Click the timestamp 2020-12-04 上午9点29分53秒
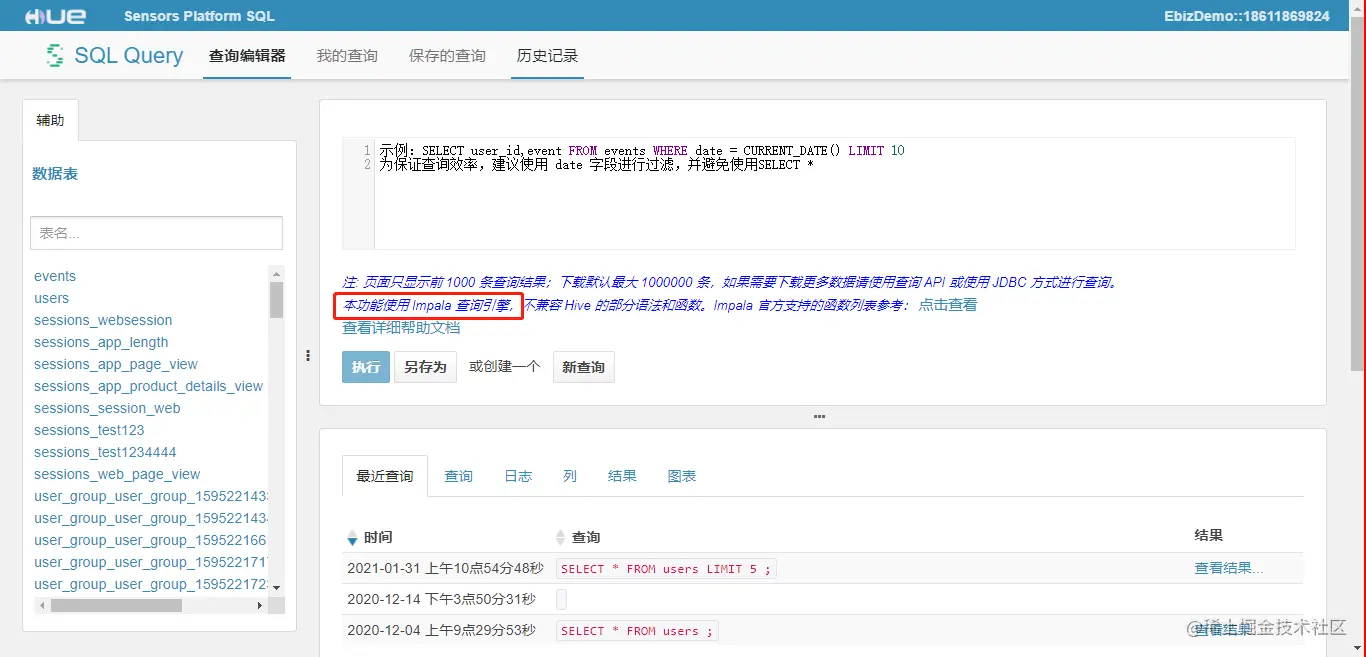Image resolution: width=1366 pixels, height=657 pixels. pyautogui.click(x=441, y=630)
